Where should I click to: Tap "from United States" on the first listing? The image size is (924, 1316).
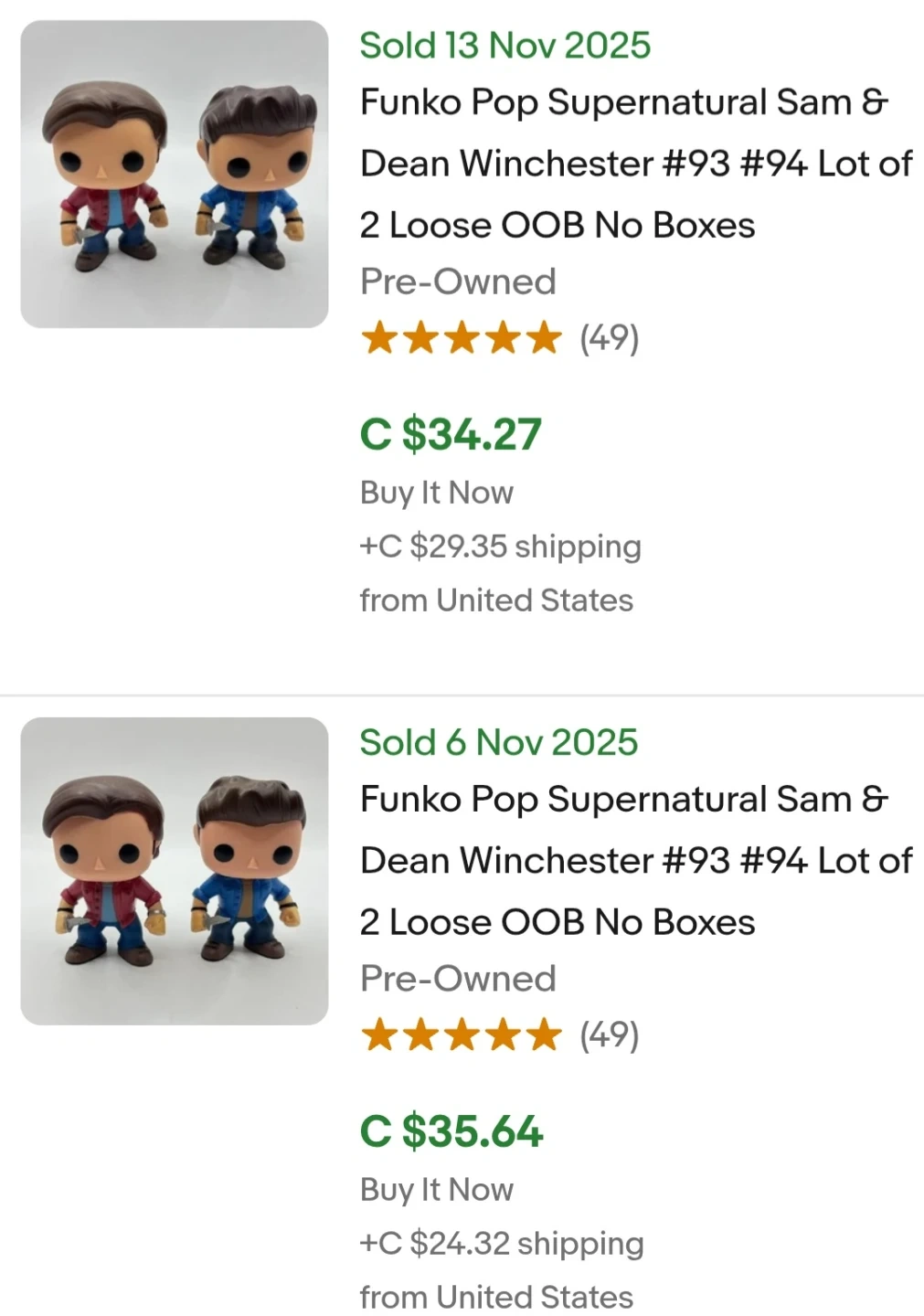pyautogui.click(x=496, y=600)
